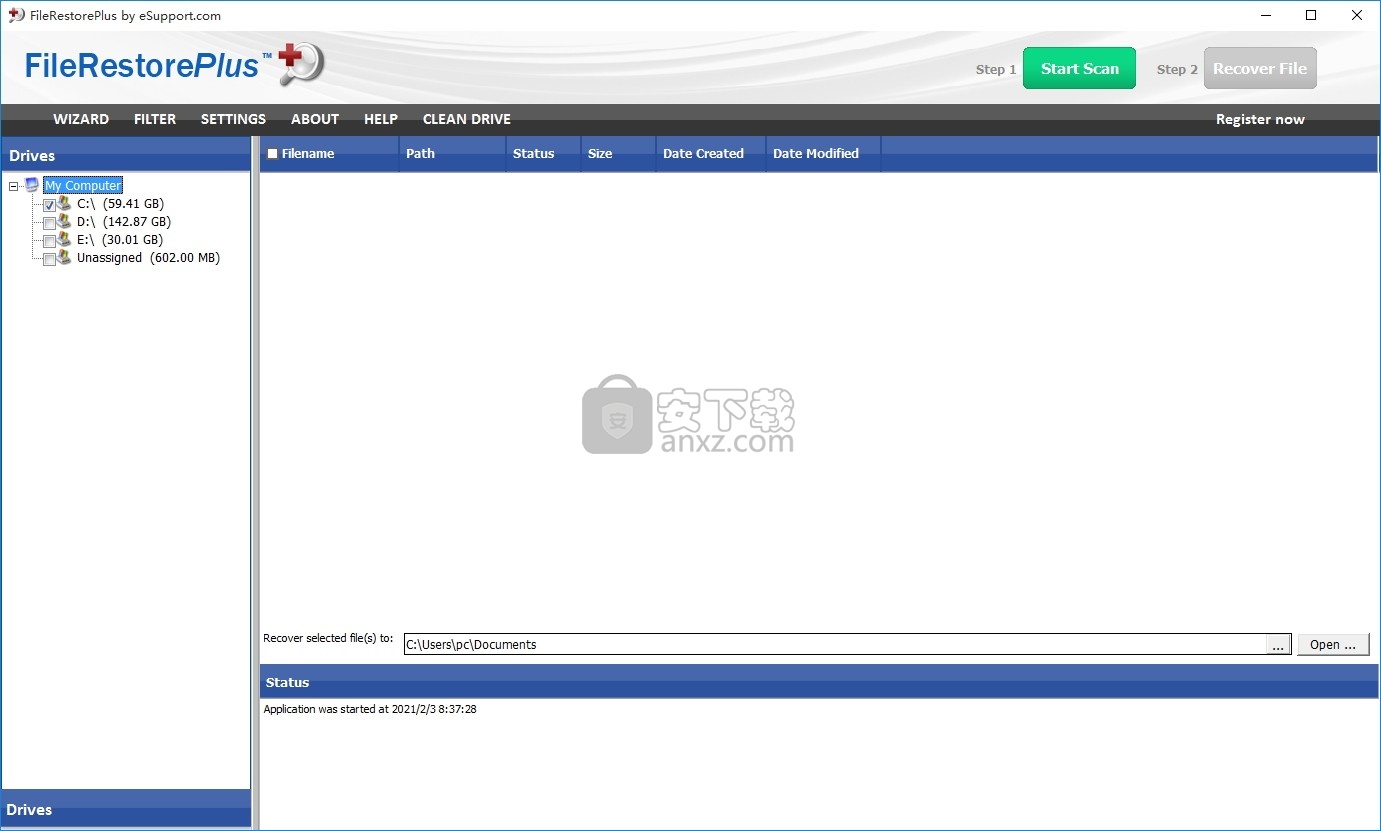Toggle the select-all Filename checkbox
1381x831 pixels.
click(272, 154)
